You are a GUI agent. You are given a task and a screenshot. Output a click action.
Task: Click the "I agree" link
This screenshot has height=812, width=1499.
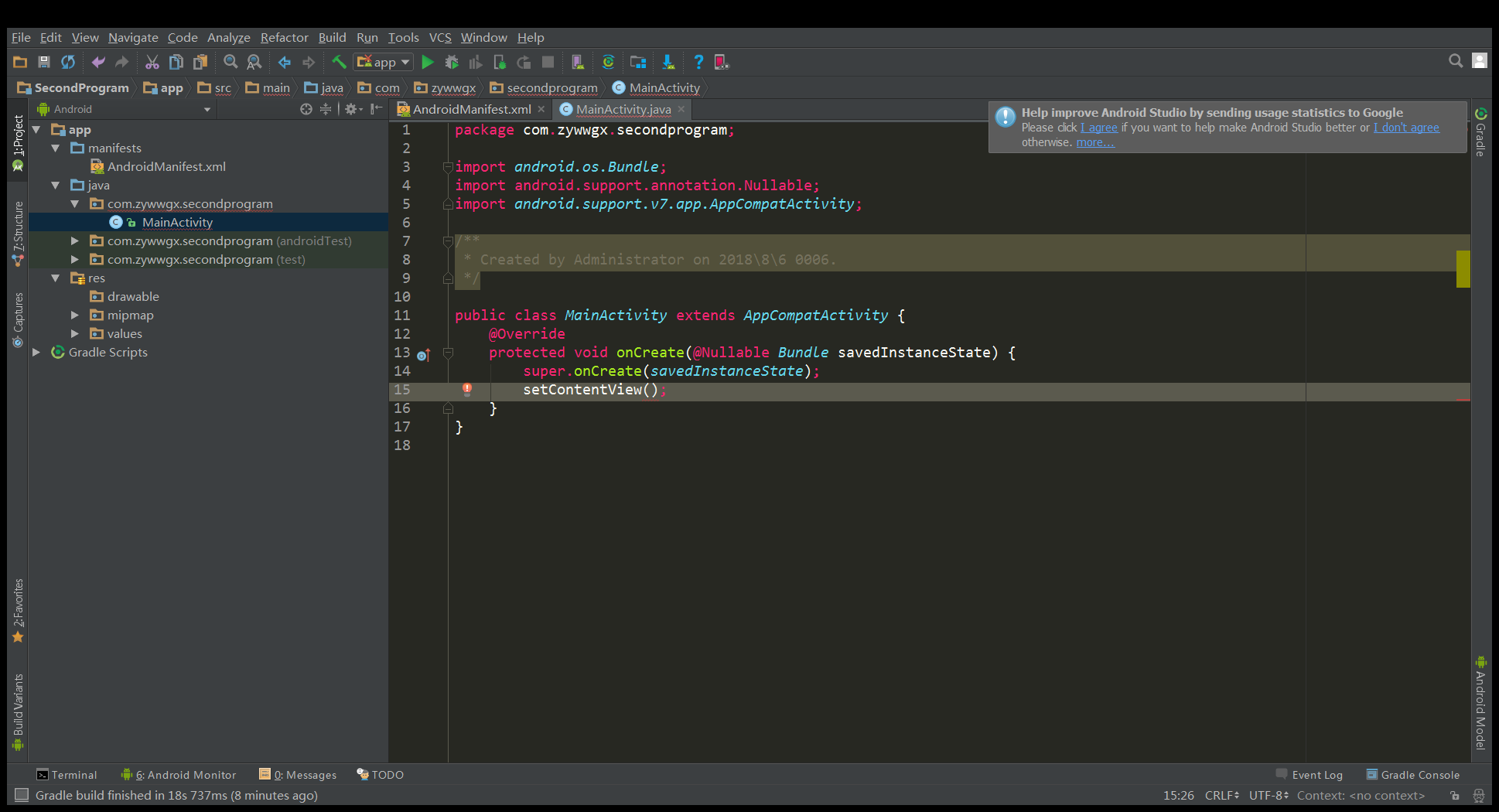pos(1099,128)
